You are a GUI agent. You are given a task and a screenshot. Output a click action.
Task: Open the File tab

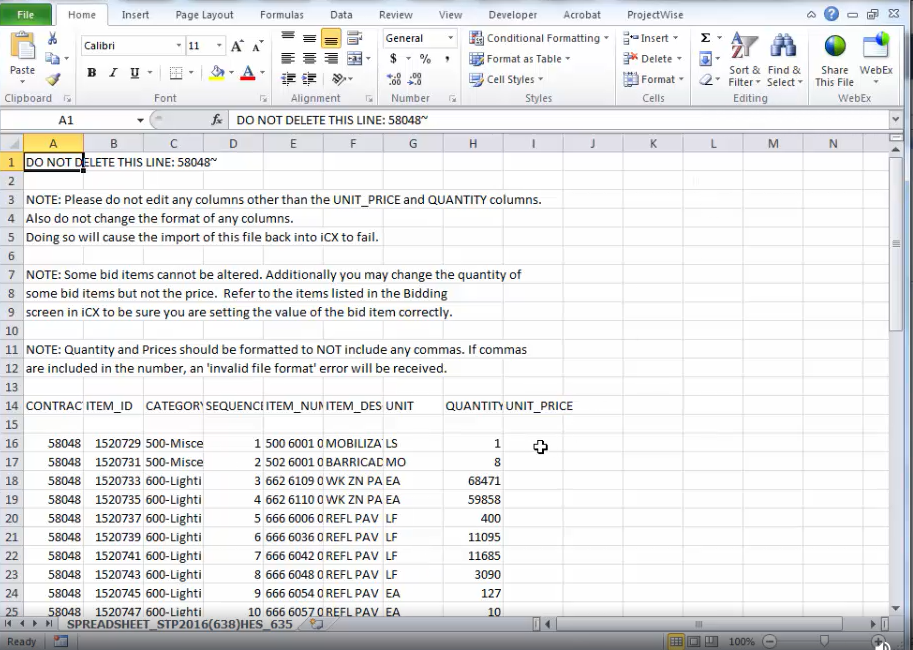tap(26, 15)
